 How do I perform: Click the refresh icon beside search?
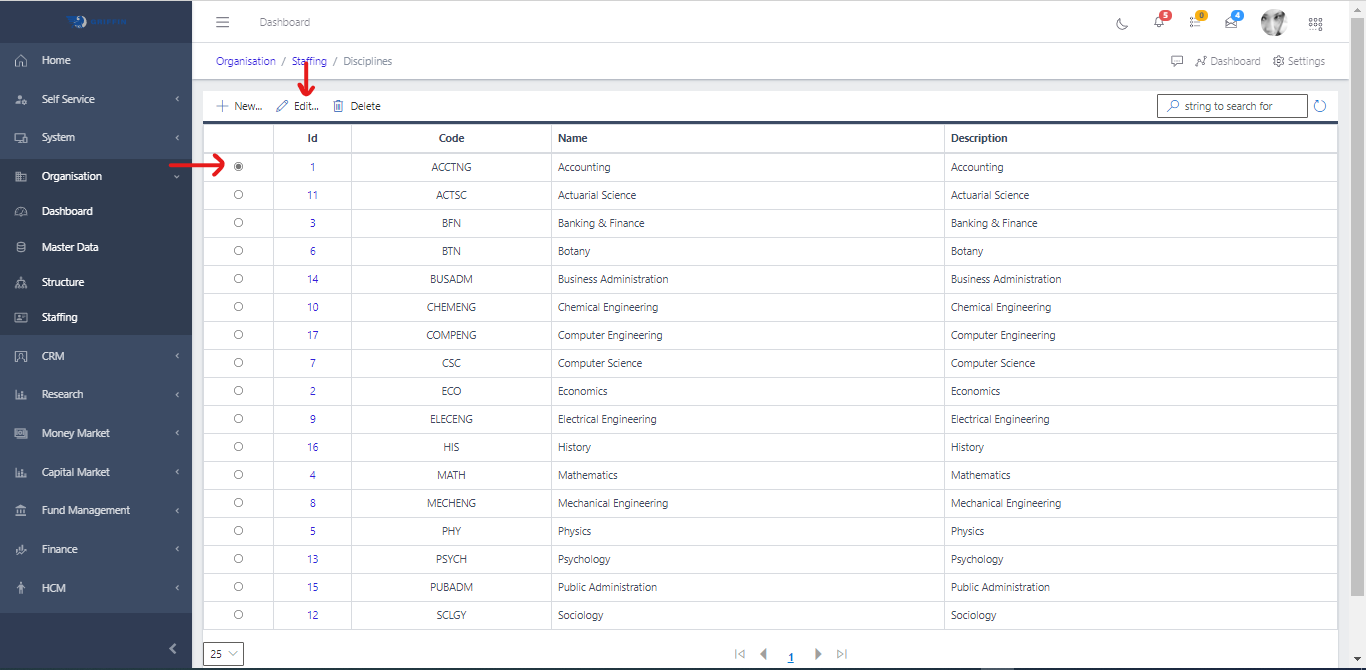1320,106
